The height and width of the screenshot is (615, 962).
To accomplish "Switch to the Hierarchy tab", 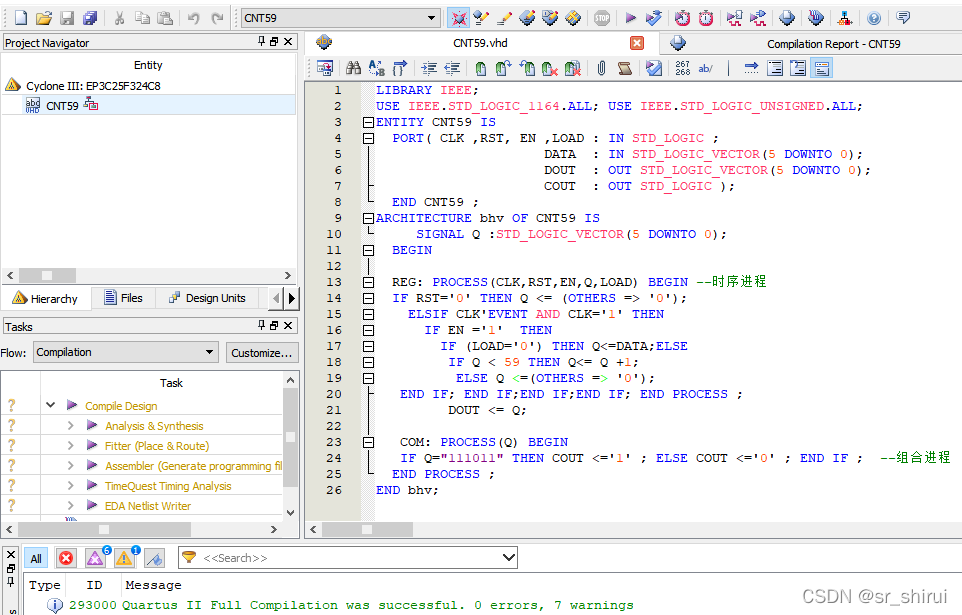I will point(46,298).
